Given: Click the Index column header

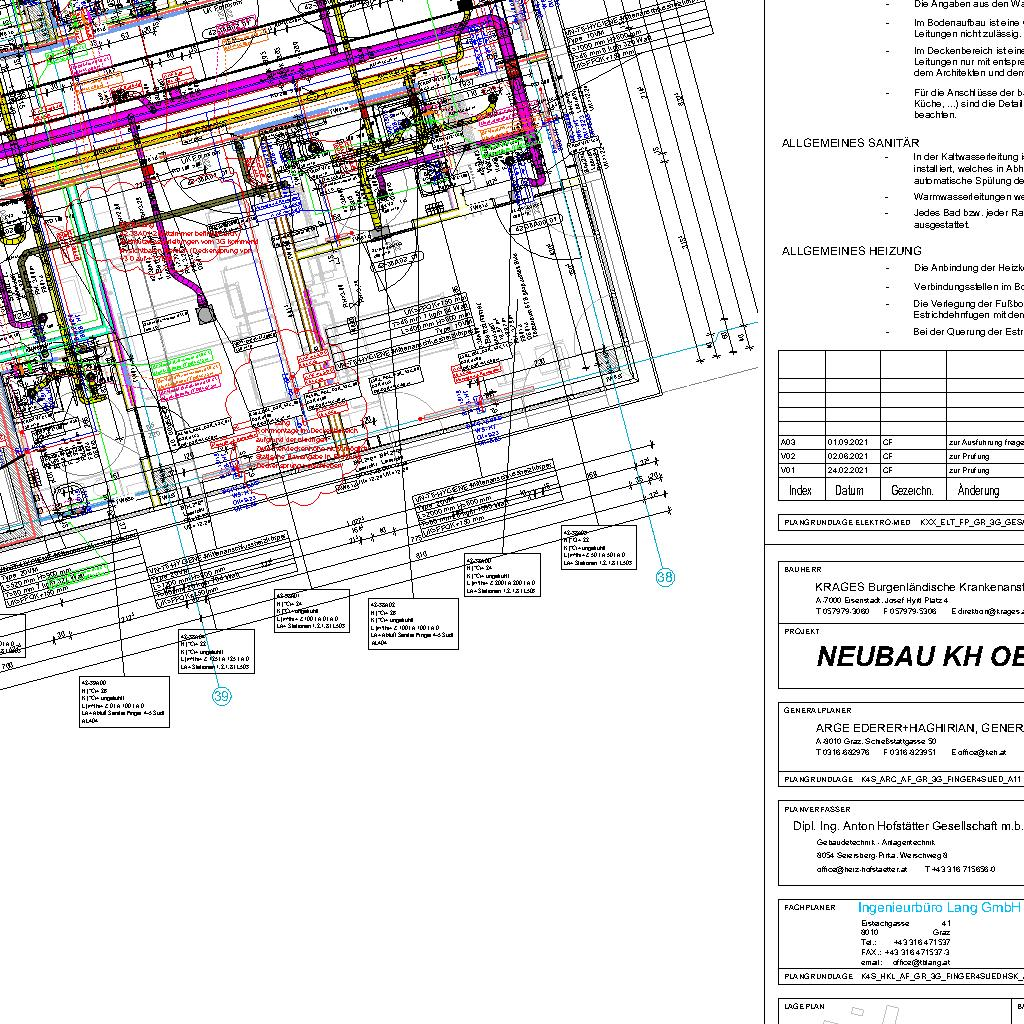Looking at the screenshot, I should click(800, 491).
